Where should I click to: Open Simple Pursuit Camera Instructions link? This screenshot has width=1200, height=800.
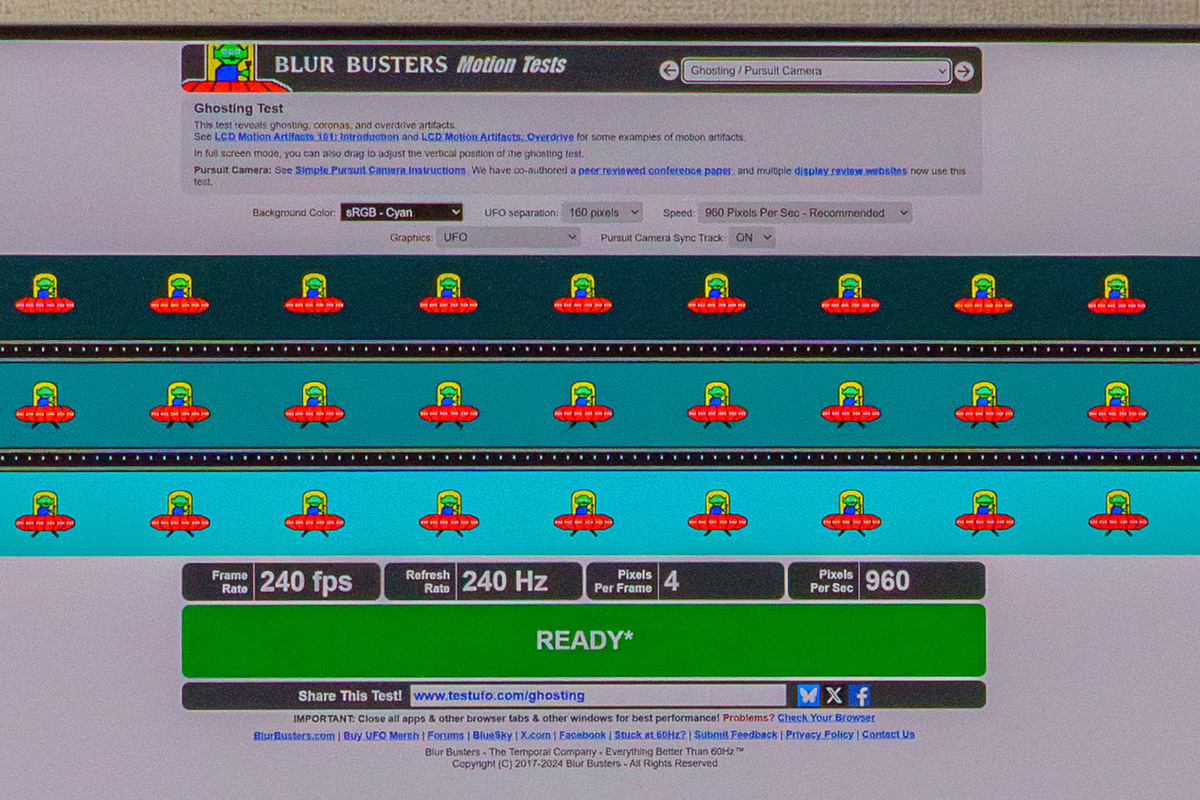(380, 171)
